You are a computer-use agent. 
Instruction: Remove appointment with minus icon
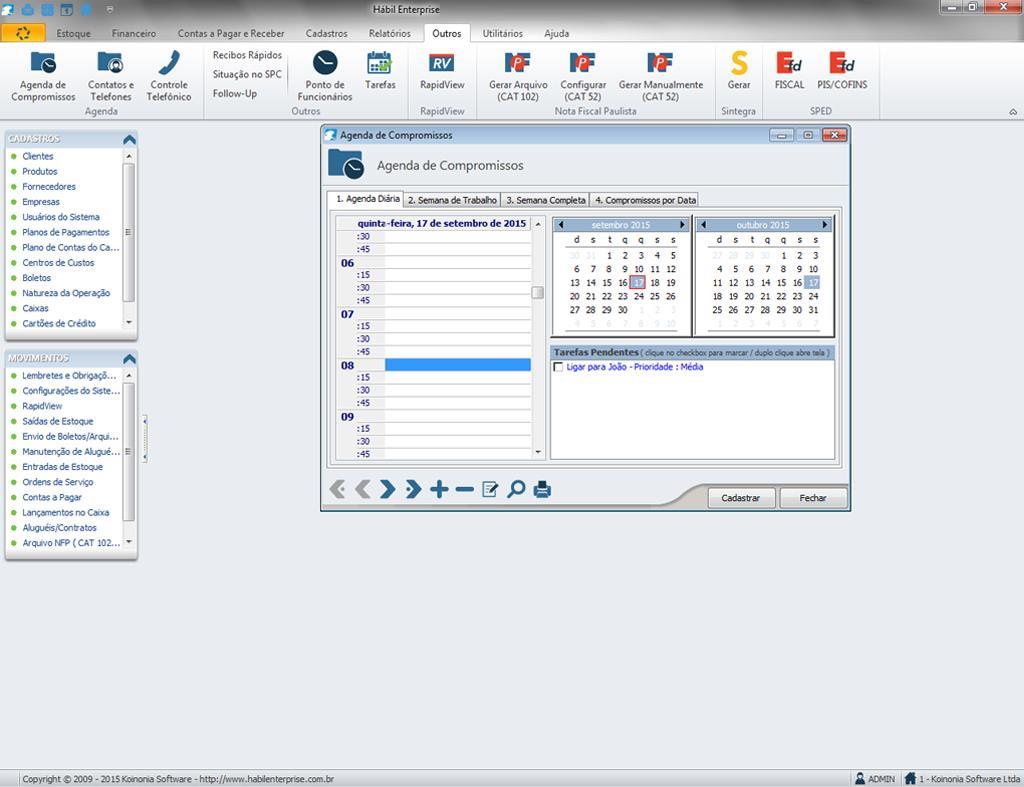pyautogui.click(x=464, y=489)
